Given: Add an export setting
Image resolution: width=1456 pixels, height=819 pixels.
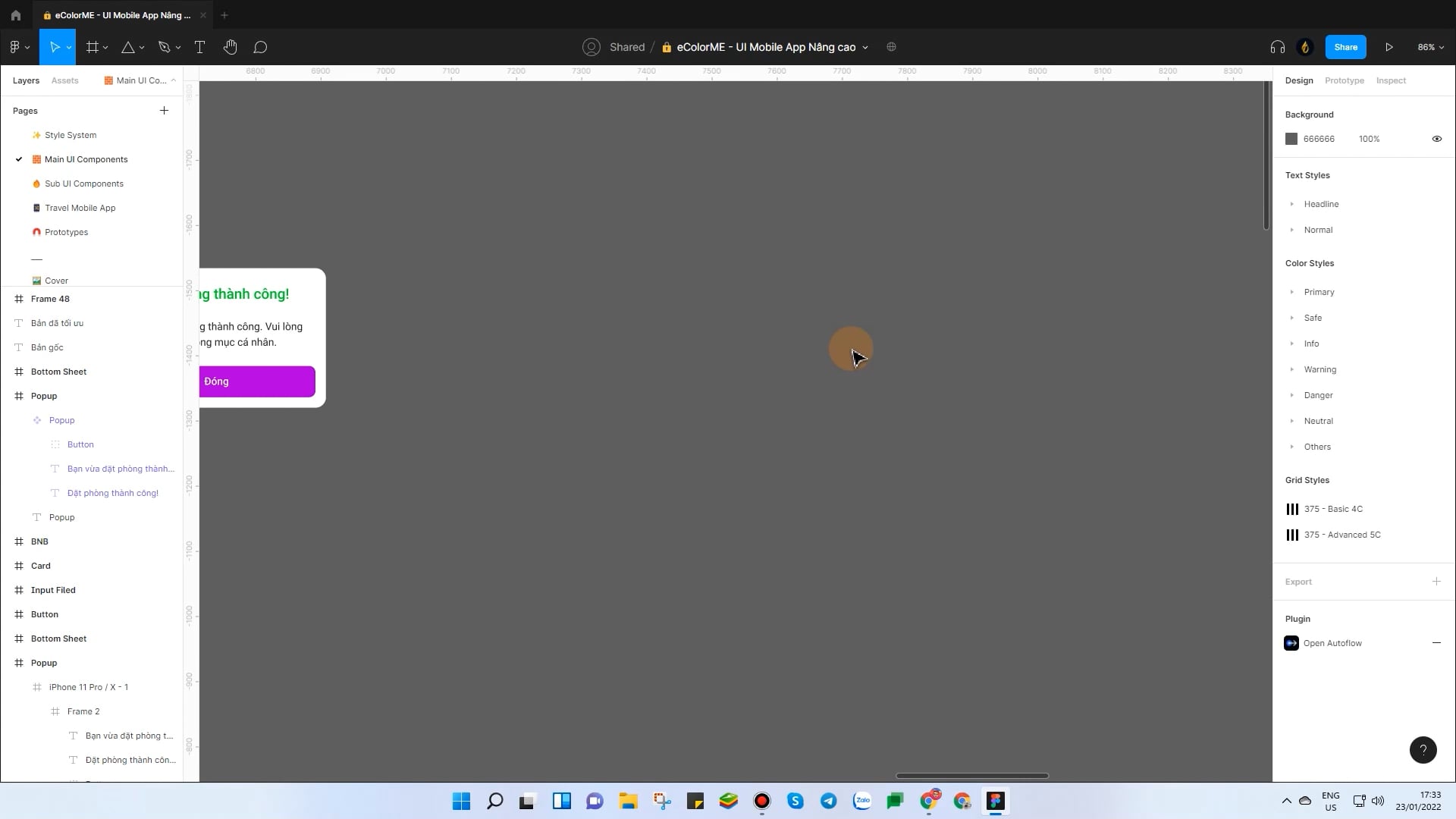Looking at the screenshot, I should (1436, 582).
